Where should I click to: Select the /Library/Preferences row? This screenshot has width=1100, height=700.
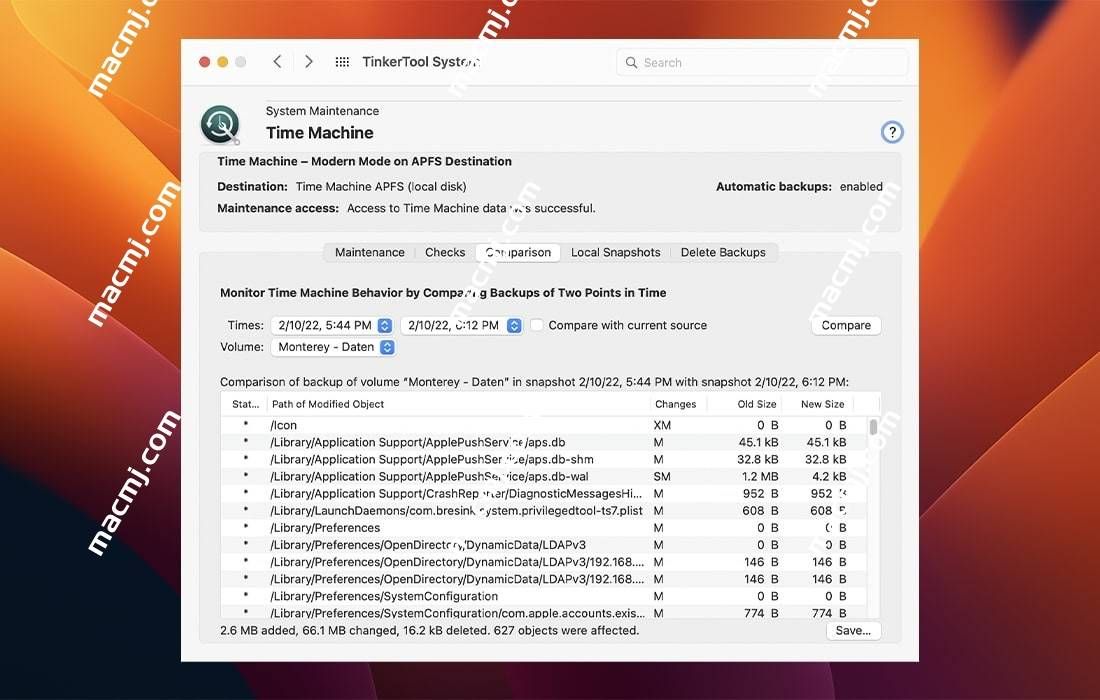544,527
